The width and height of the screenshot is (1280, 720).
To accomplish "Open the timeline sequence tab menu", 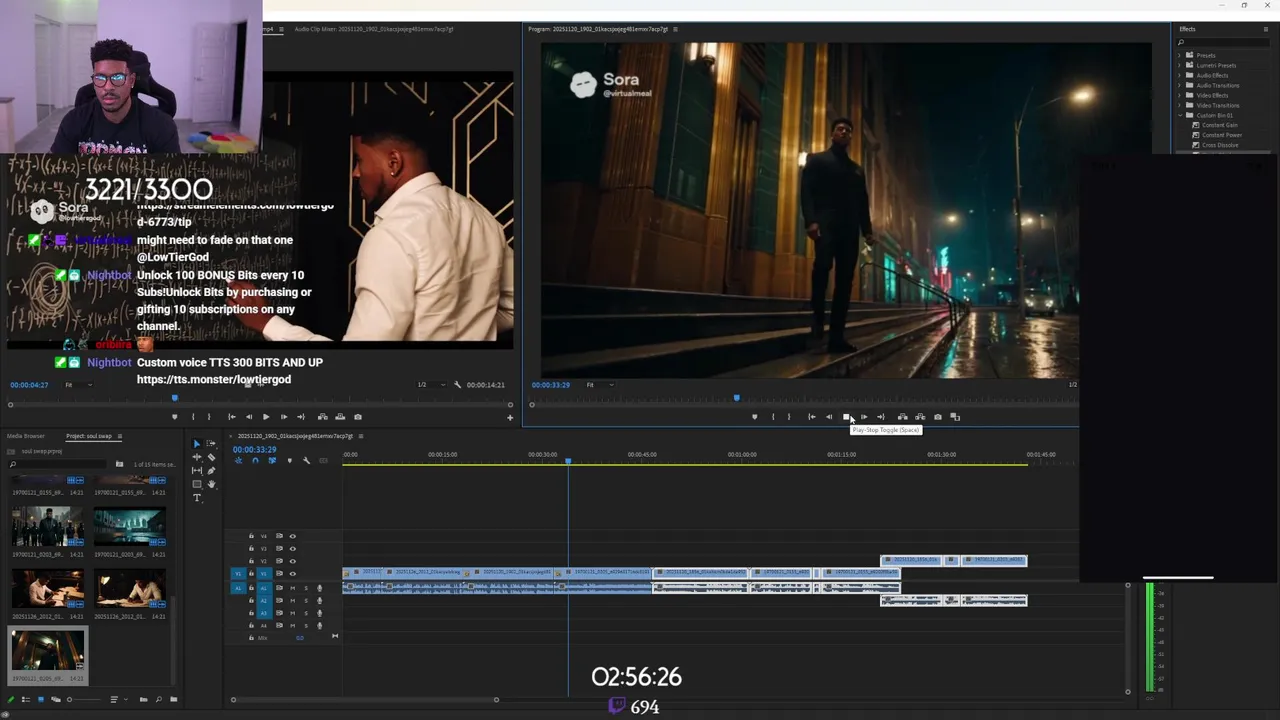I will [x=360, y=436].
